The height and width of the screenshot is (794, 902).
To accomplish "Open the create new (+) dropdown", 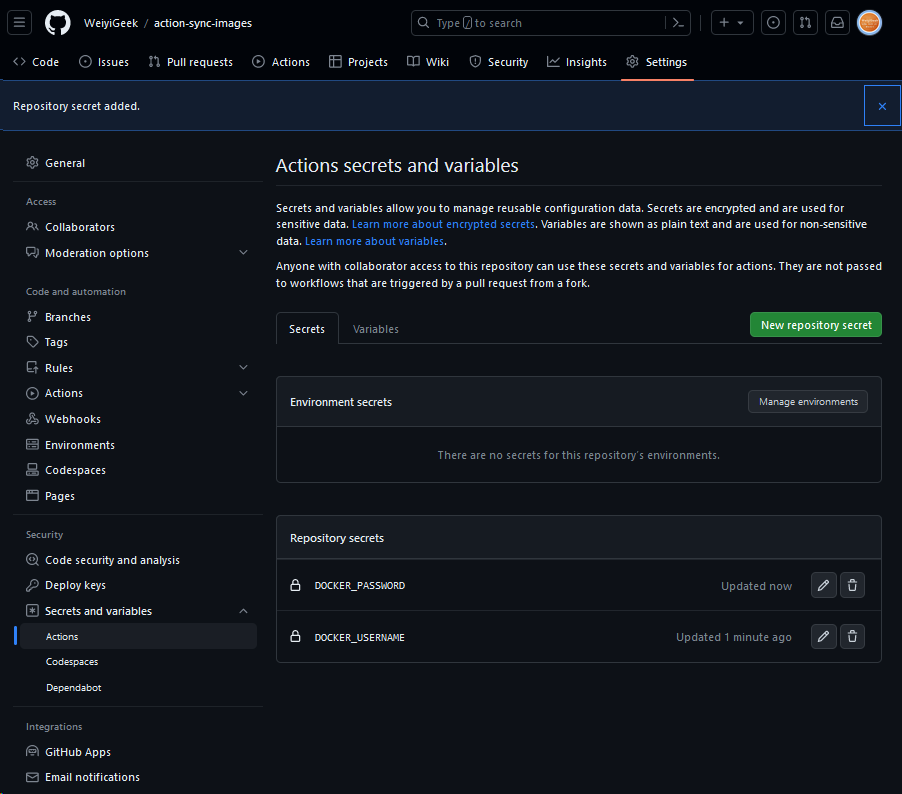I will [x=734, y=22].
